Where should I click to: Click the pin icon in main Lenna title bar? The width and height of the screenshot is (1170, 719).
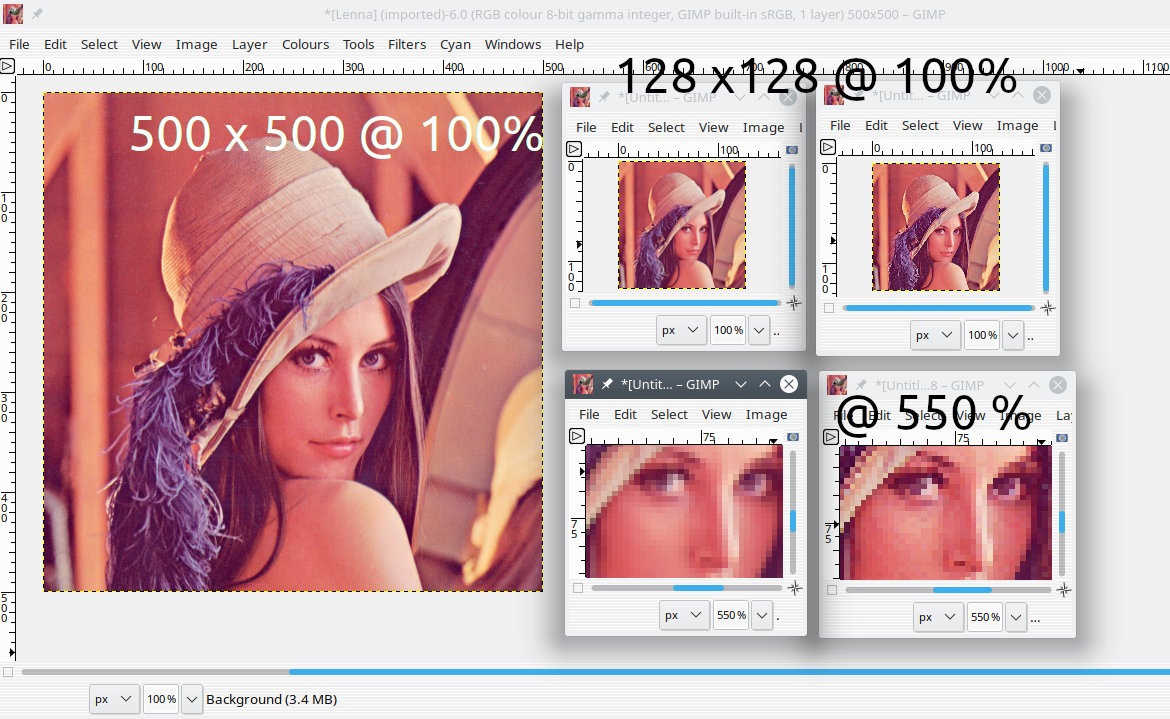pos(37,13)
